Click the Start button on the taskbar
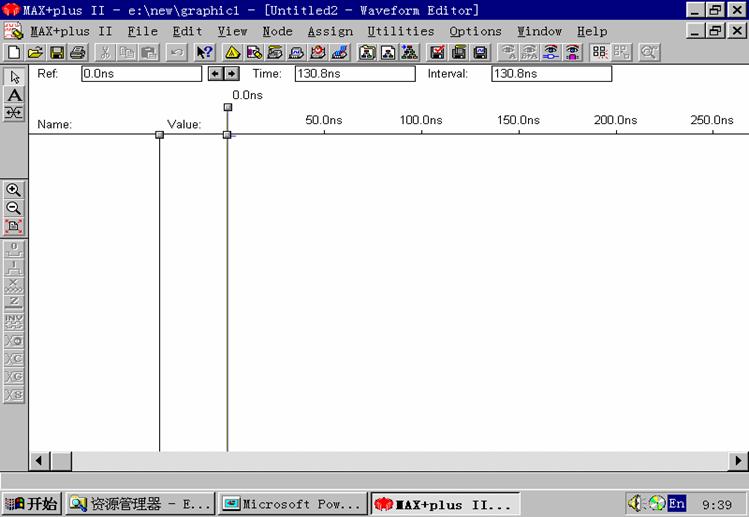Viewport: 749px width, 517px height. pyautogui.click(x=32, y=504)
